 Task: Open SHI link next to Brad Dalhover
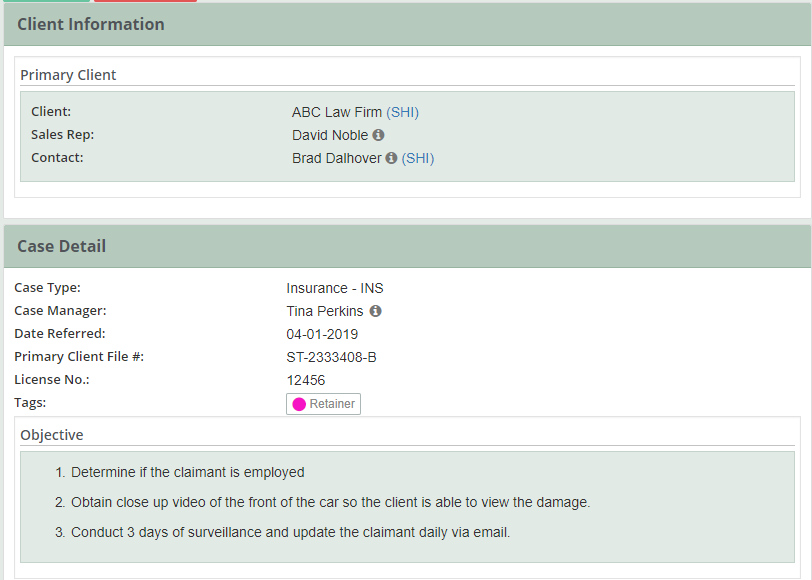[x=418, y=158]
